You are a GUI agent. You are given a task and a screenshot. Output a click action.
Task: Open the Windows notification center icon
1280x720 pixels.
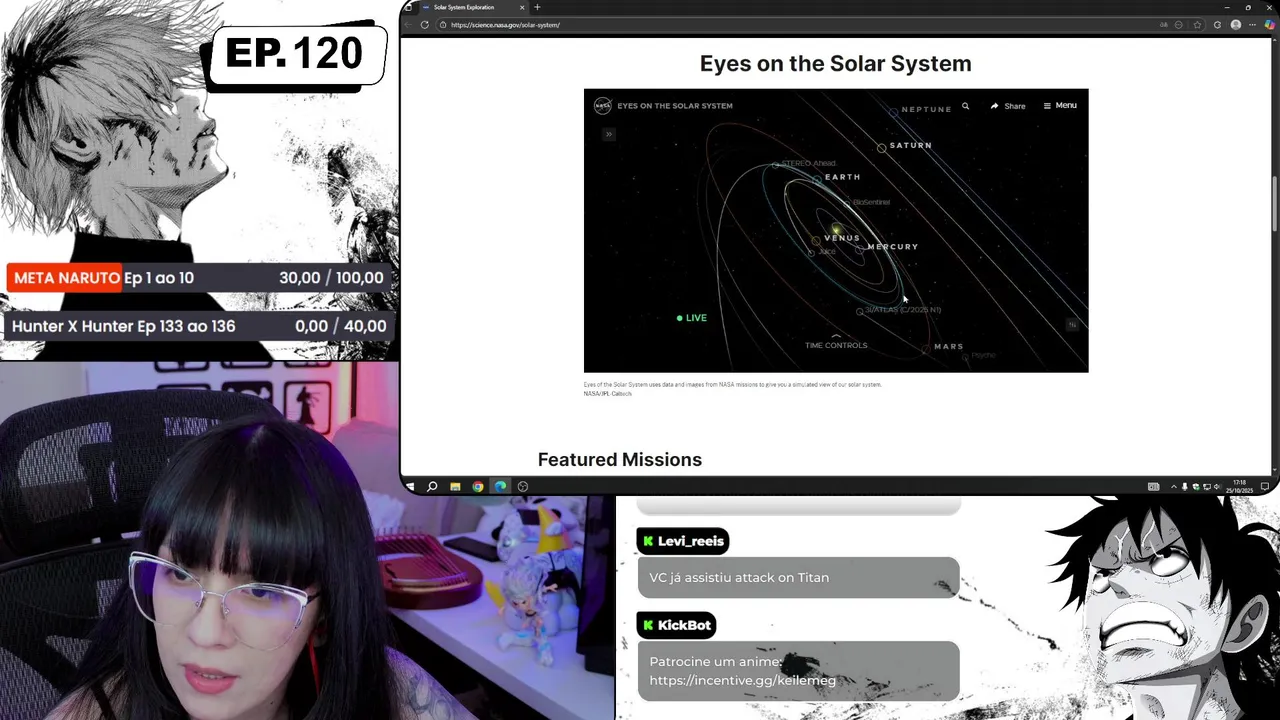pyautogui.click(x=1265, y=487)
